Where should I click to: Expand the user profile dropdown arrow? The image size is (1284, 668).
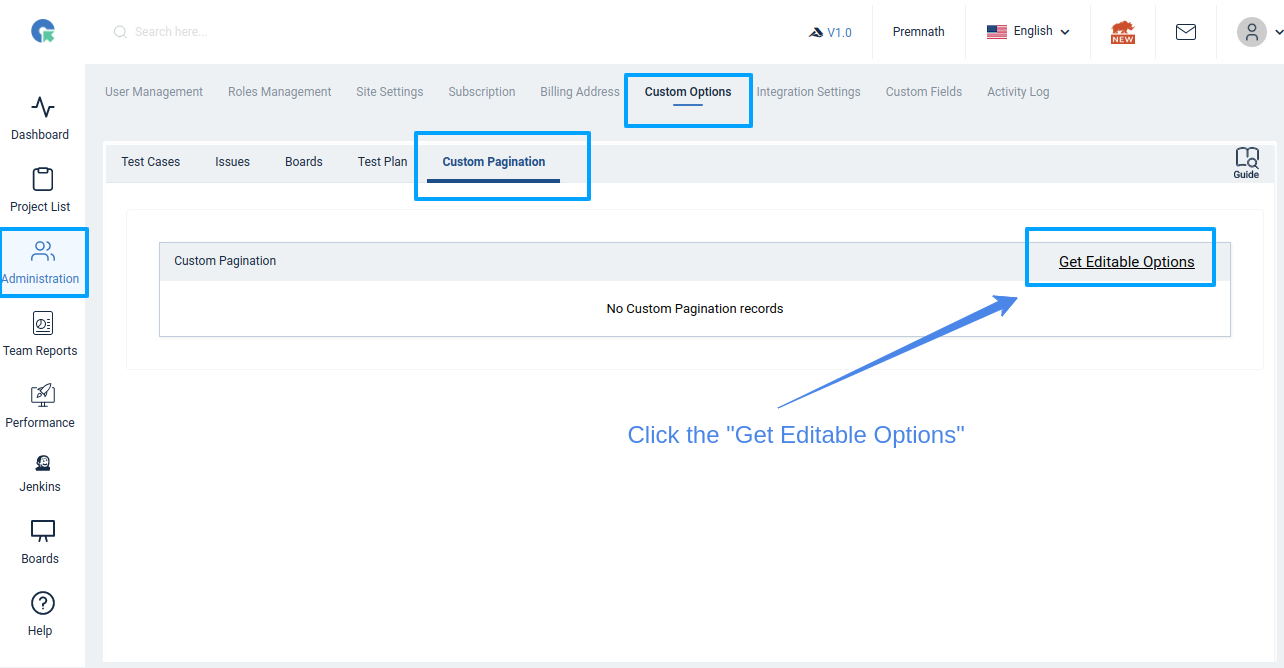pyautogui.click(x=1277, y=32)
